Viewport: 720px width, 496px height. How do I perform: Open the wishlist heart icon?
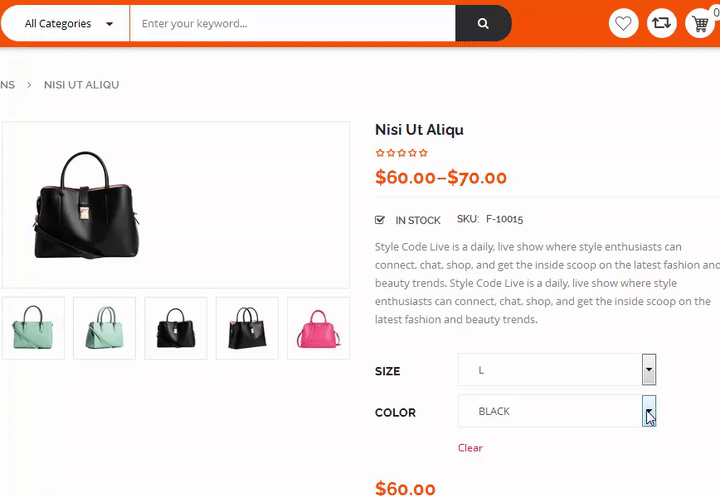pyautogui.click(x=624, y=23)
